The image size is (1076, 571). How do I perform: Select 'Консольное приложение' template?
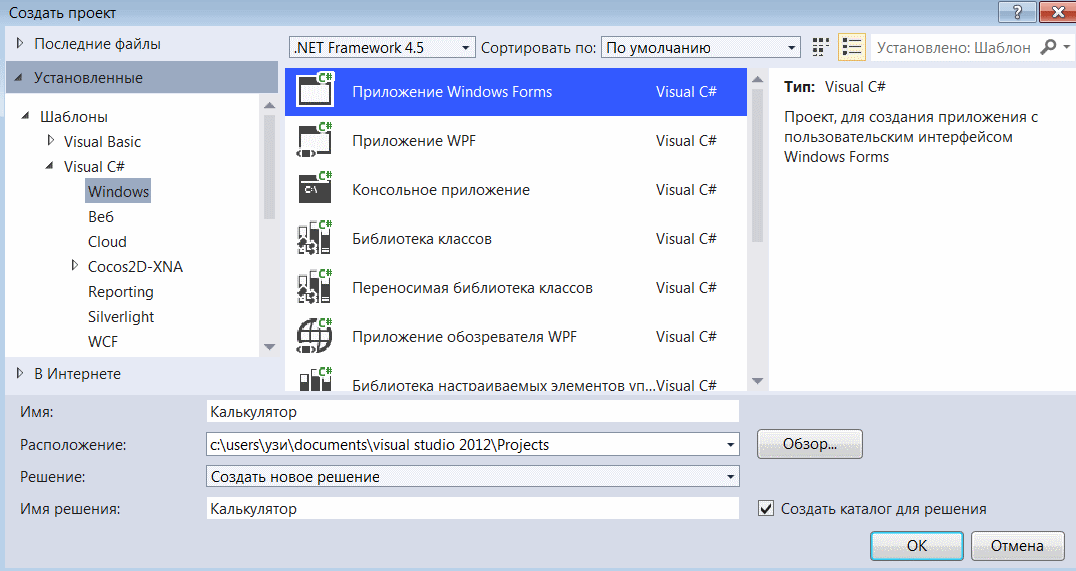pyautogui.click(x=516, y=189)
